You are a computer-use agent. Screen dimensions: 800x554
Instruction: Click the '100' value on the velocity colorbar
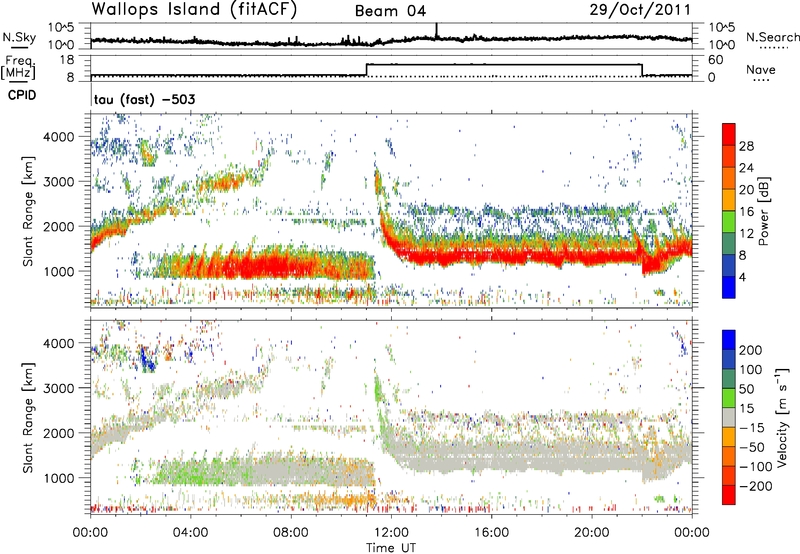tap(751, 370)
